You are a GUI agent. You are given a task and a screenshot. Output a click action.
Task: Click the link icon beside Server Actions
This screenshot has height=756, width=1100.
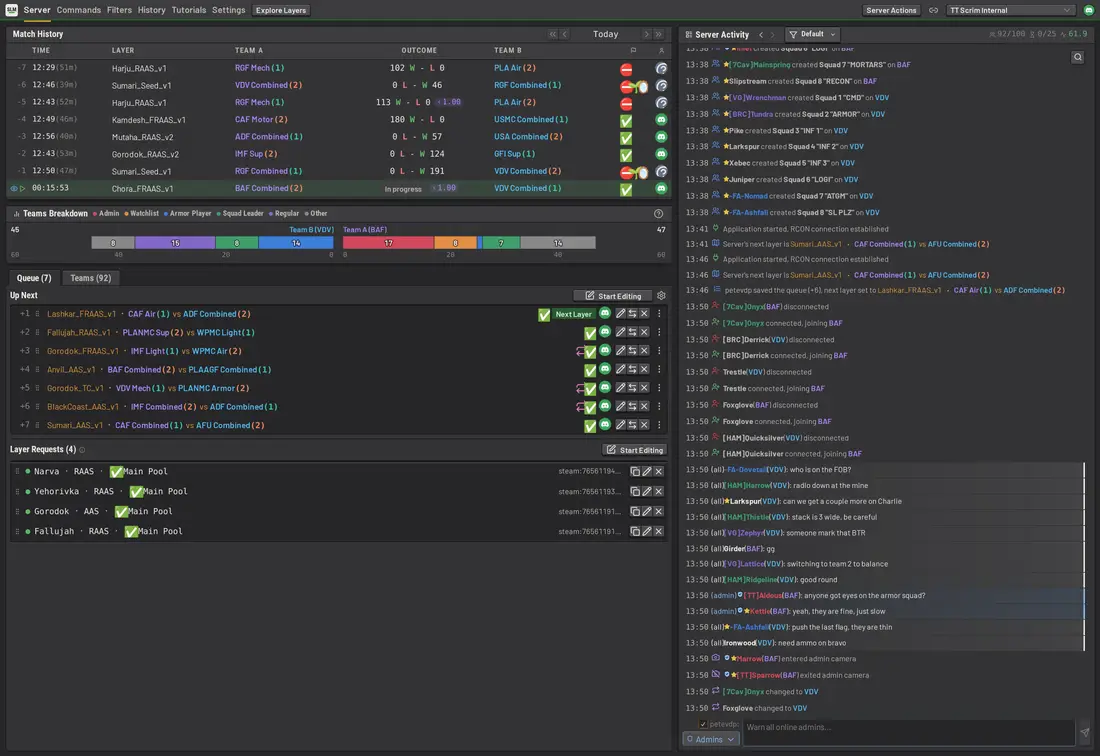pyautogui.click(x=933, y=11)
